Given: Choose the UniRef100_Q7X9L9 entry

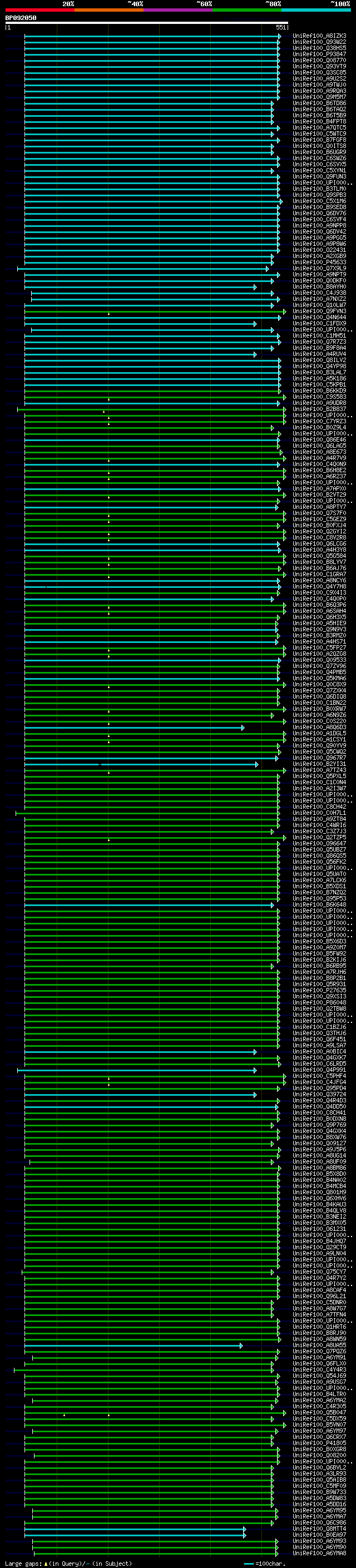Looking at the screenshot, I should (x=319, y=269).
